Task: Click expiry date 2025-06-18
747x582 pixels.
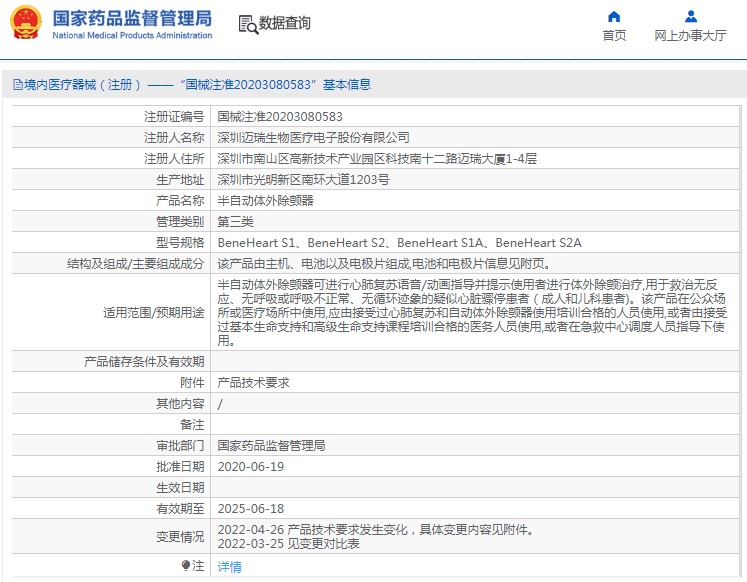Action: 251,509
